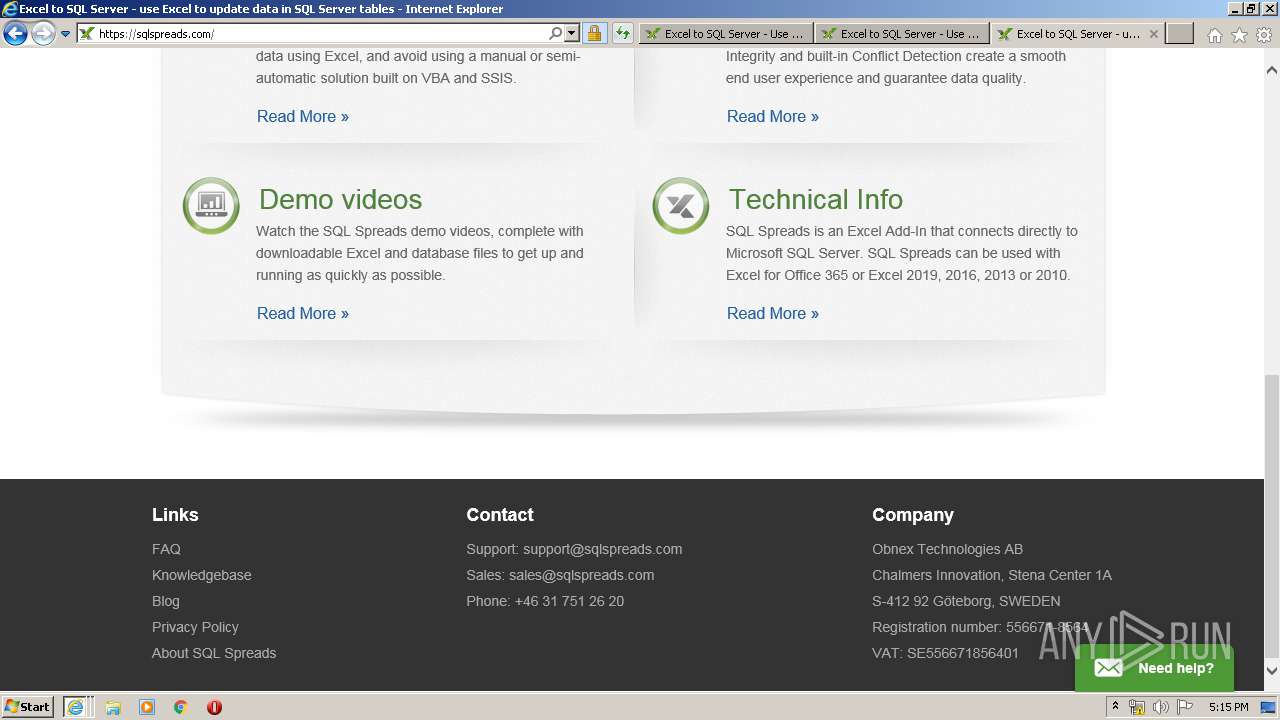The image size is (1280, 720).
Task: Click the Links footer heading
Action: tap(175, 515)
